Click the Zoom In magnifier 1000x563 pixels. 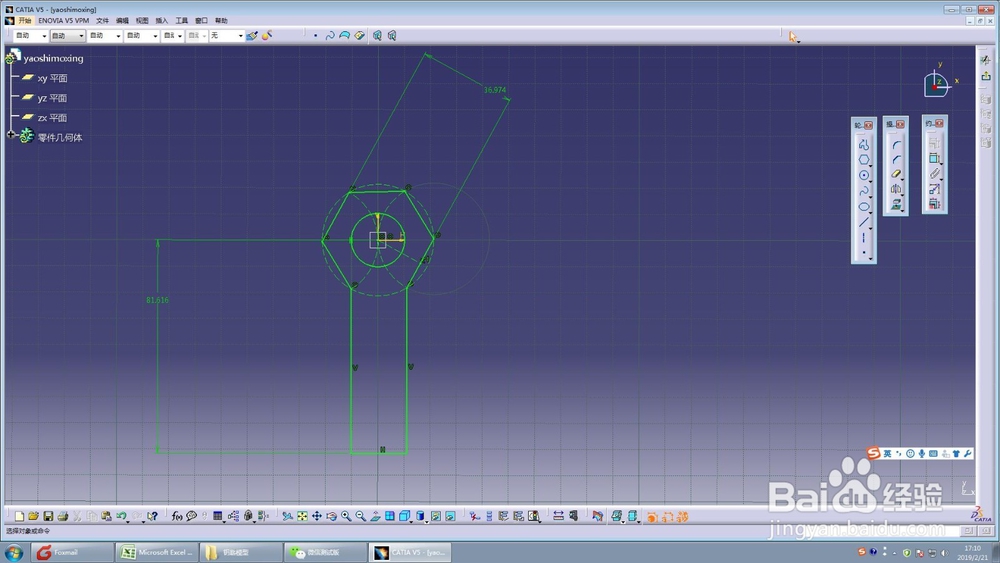(346, 516)
